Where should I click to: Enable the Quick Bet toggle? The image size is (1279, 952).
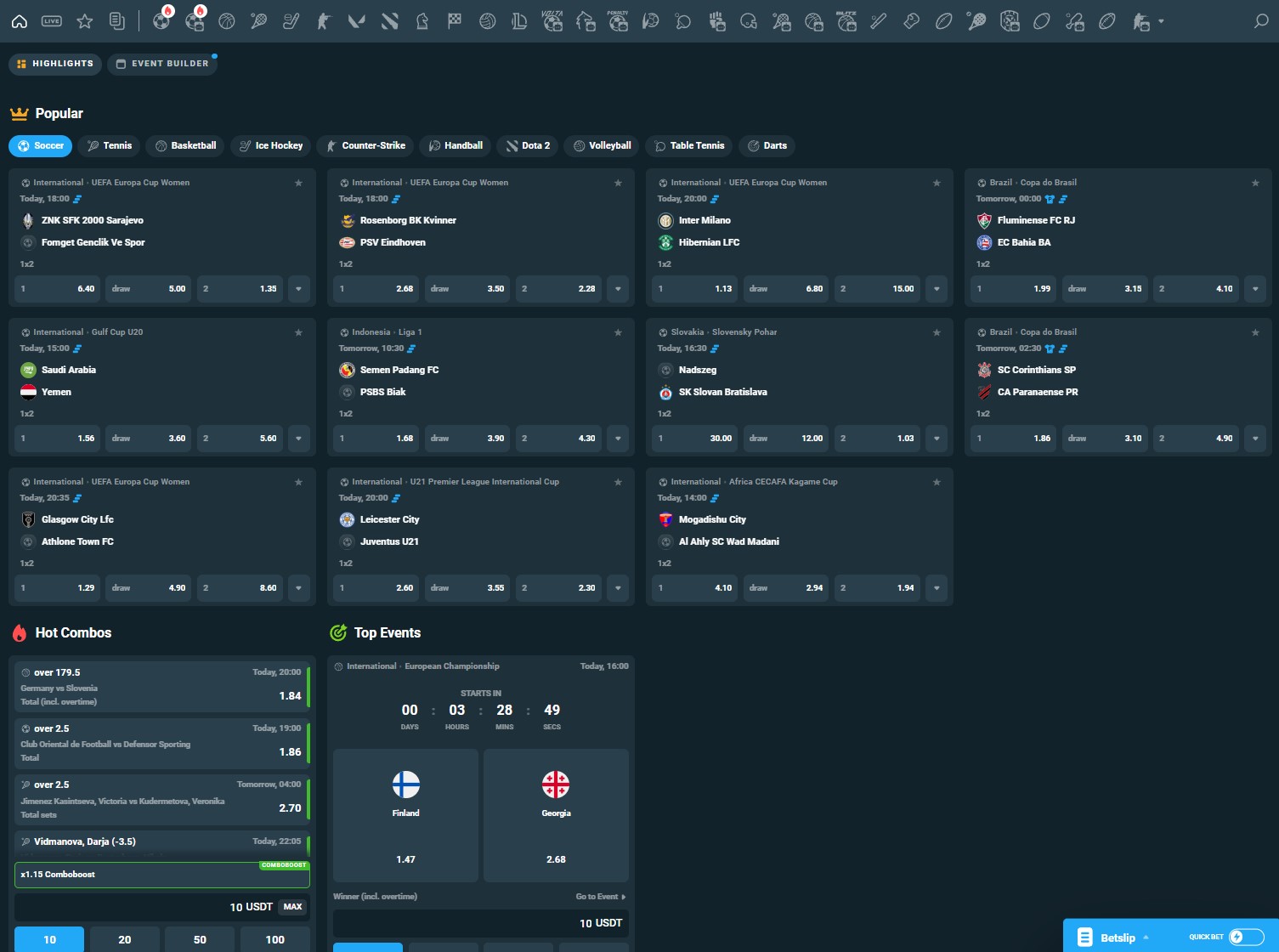pos(1245,937)
